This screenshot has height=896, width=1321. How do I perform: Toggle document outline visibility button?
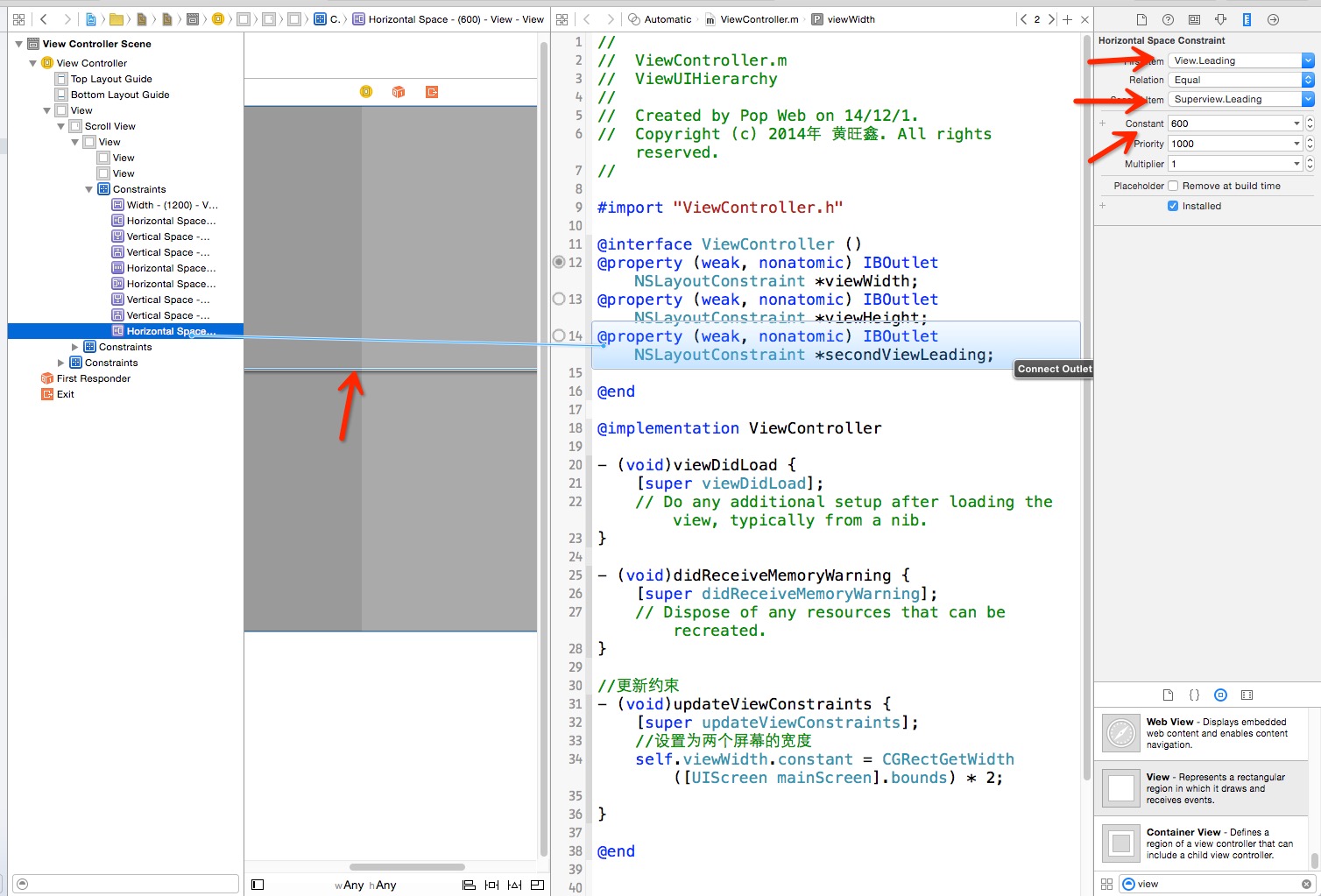coord(258,885)
